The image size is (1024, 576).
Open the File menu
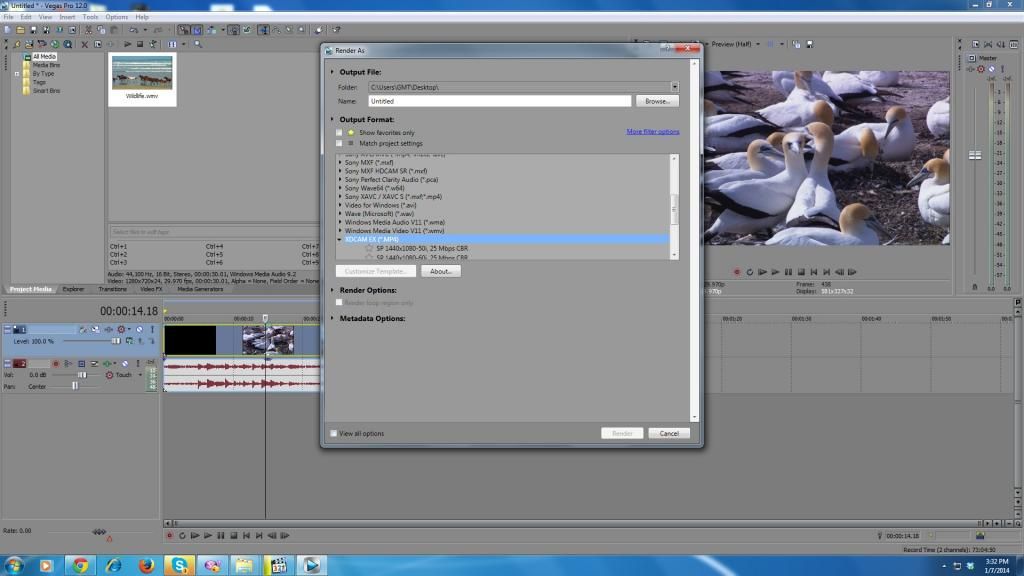point(8,17)
